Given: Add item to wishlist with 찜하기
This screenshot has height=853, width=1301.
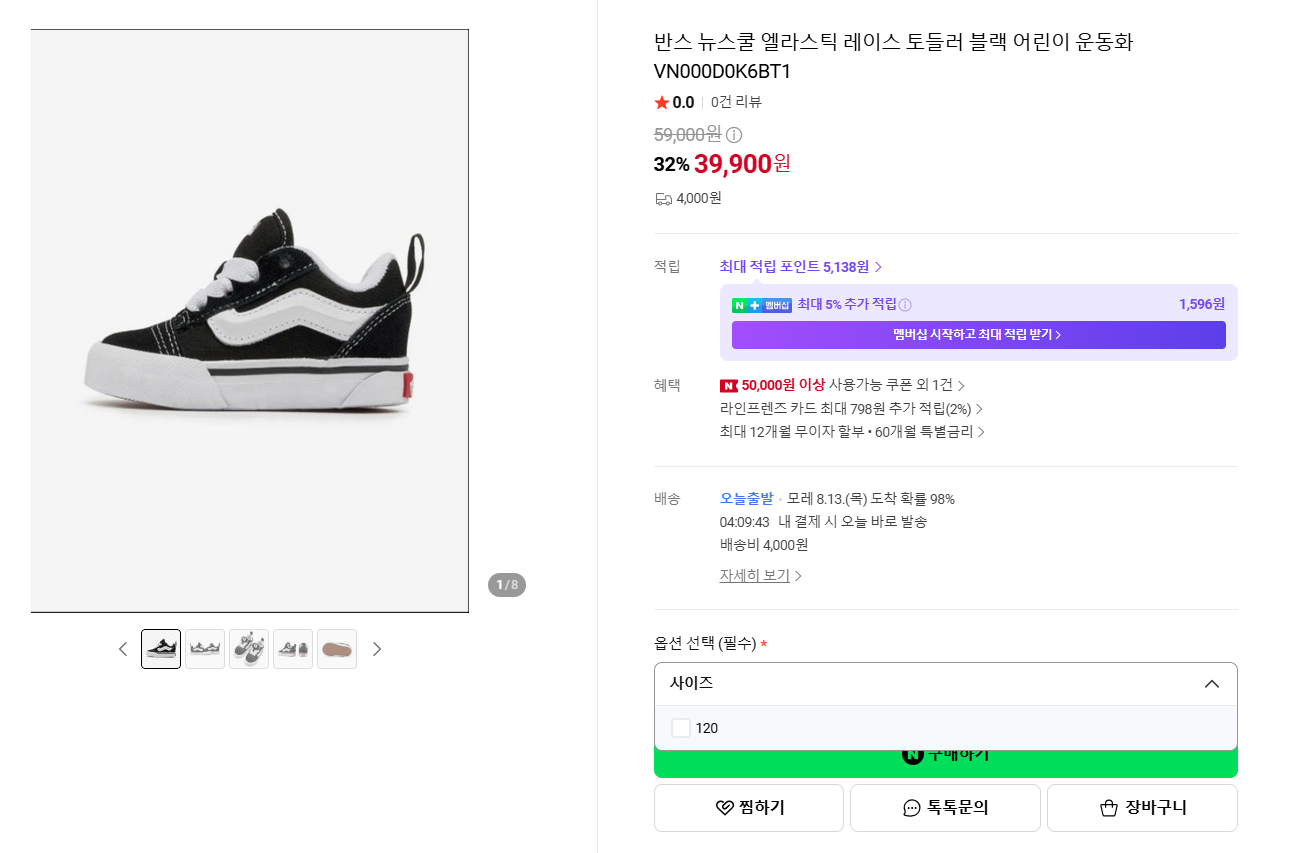Looking at the screenshot, I should [x=749, y=808].
